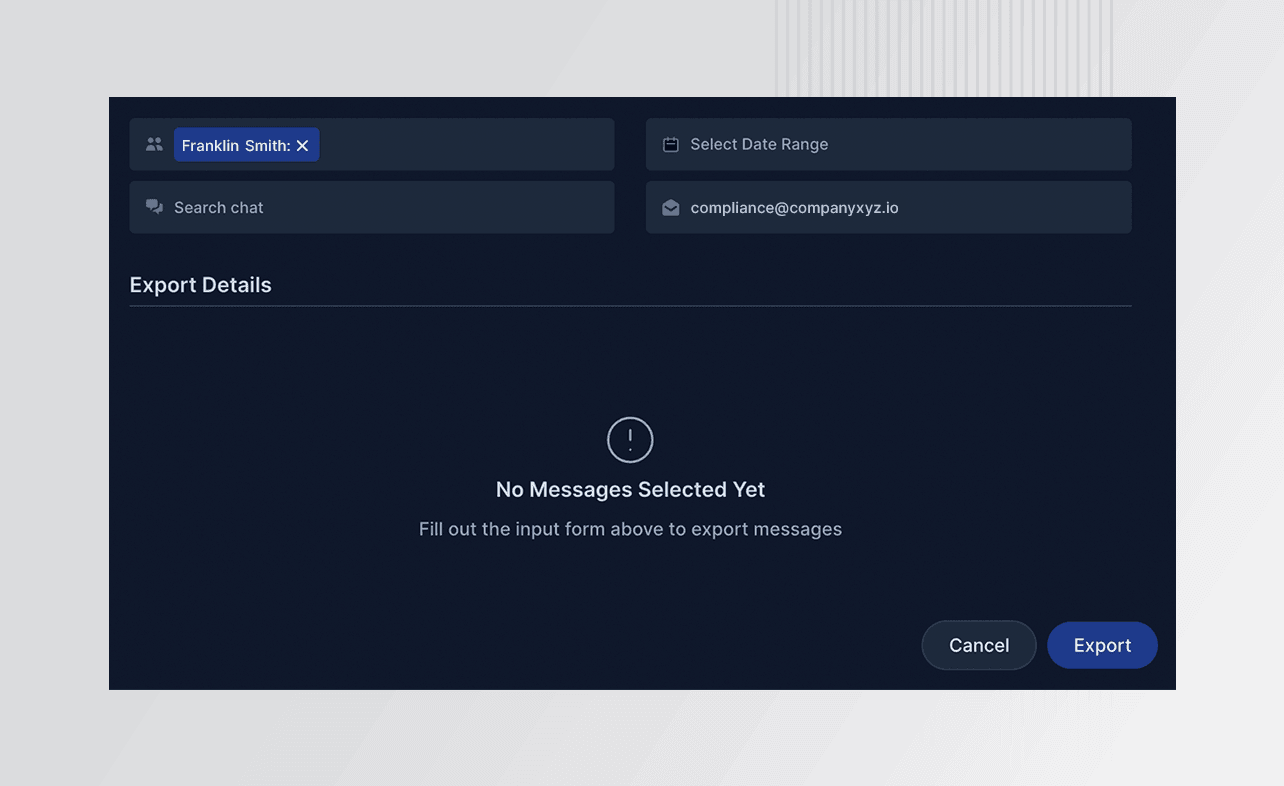Open the Select Date Range picker

click(888, 144)
